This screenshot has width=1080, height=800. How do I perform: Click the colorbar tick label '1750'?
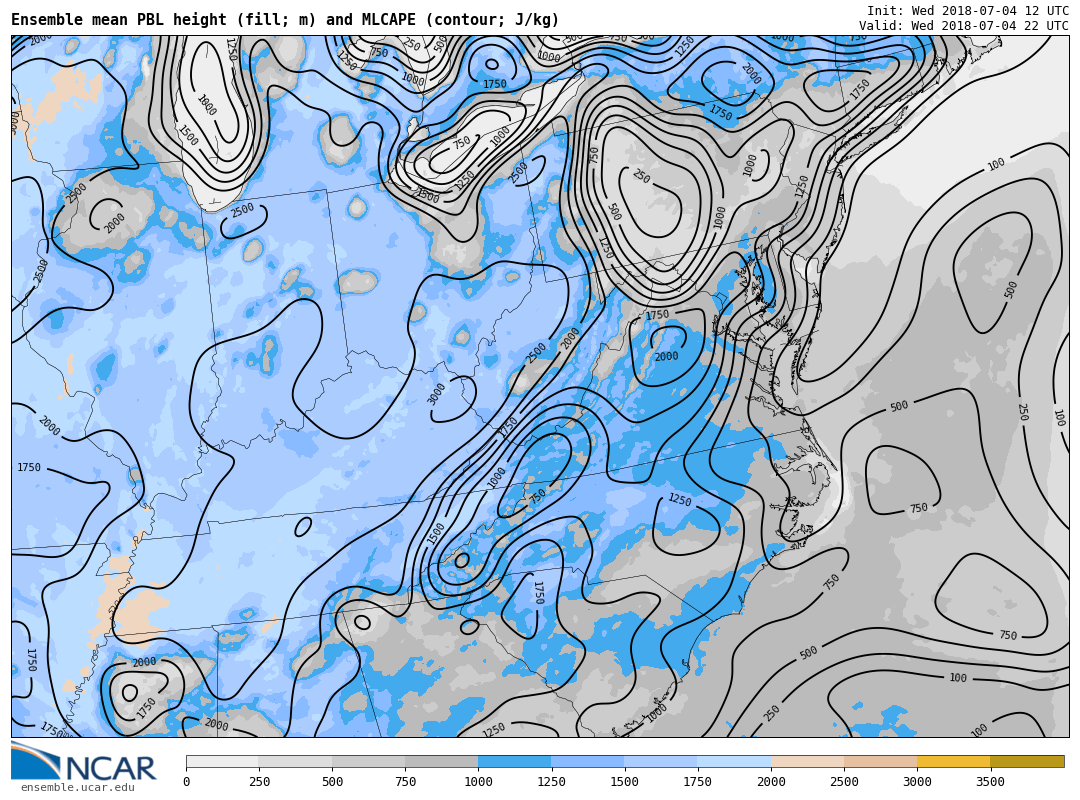point(698,781)
